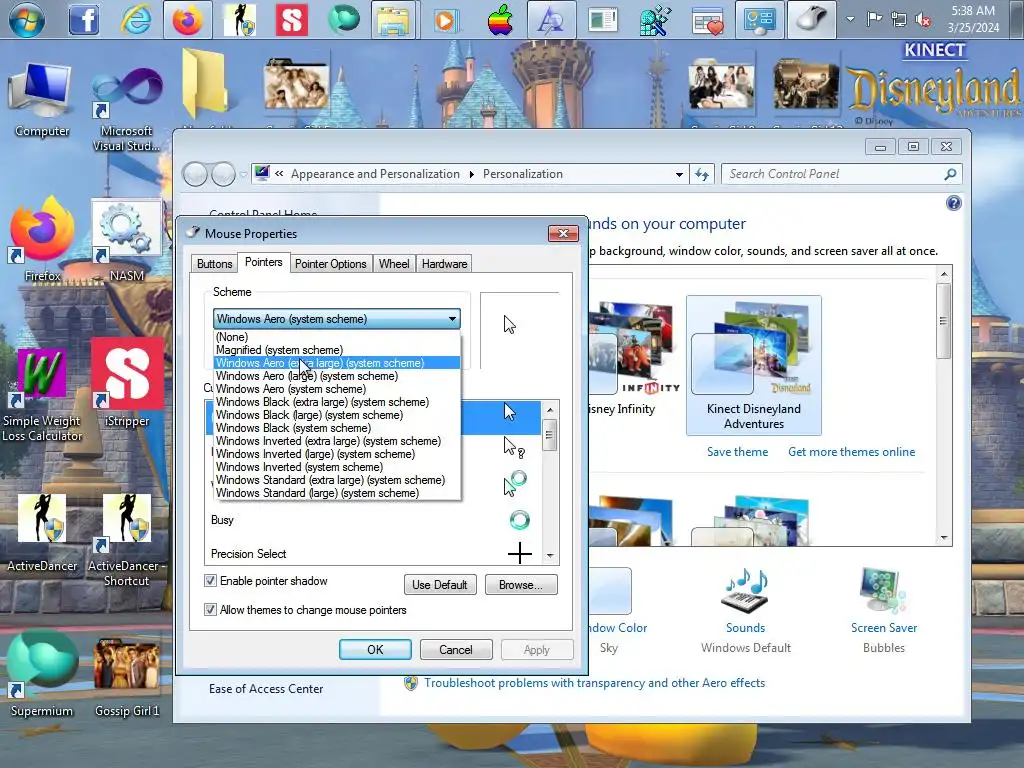The image size is (1024, 768).
Task: Click Appearance and Personalization breadcrumb
Action: 375,174
